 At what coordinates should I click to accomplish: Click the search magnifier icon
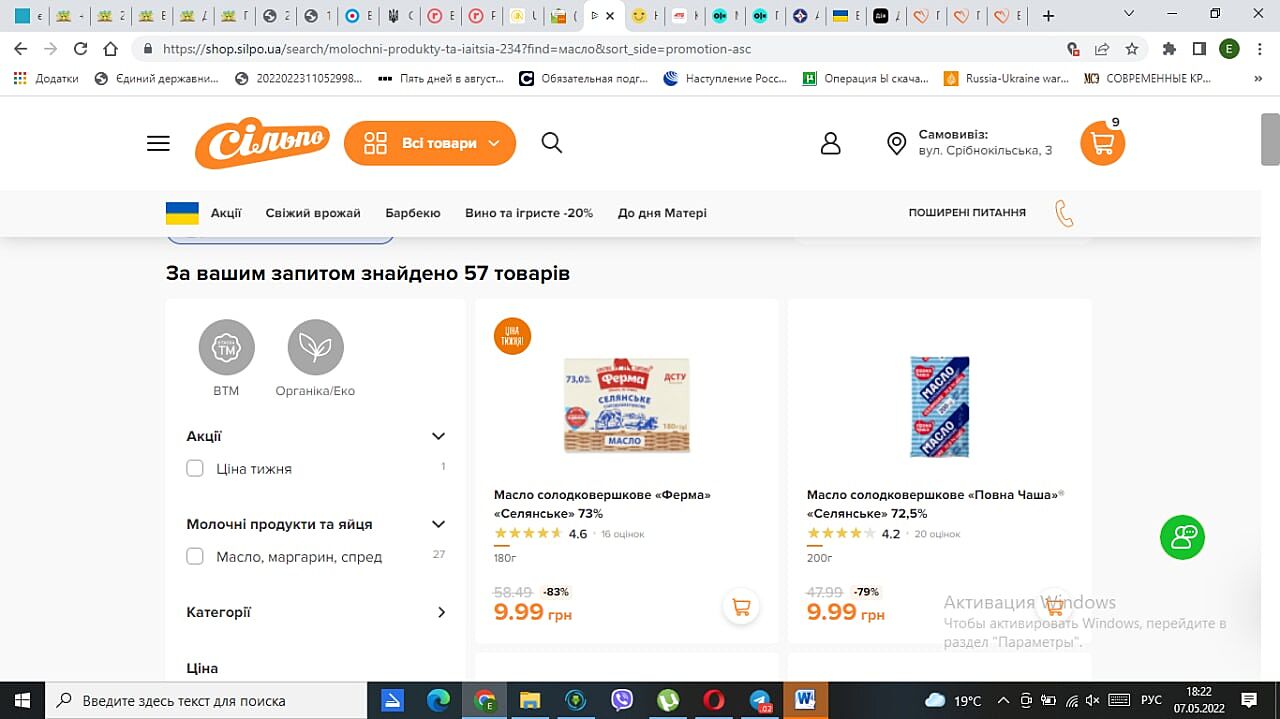coord(551,143)
